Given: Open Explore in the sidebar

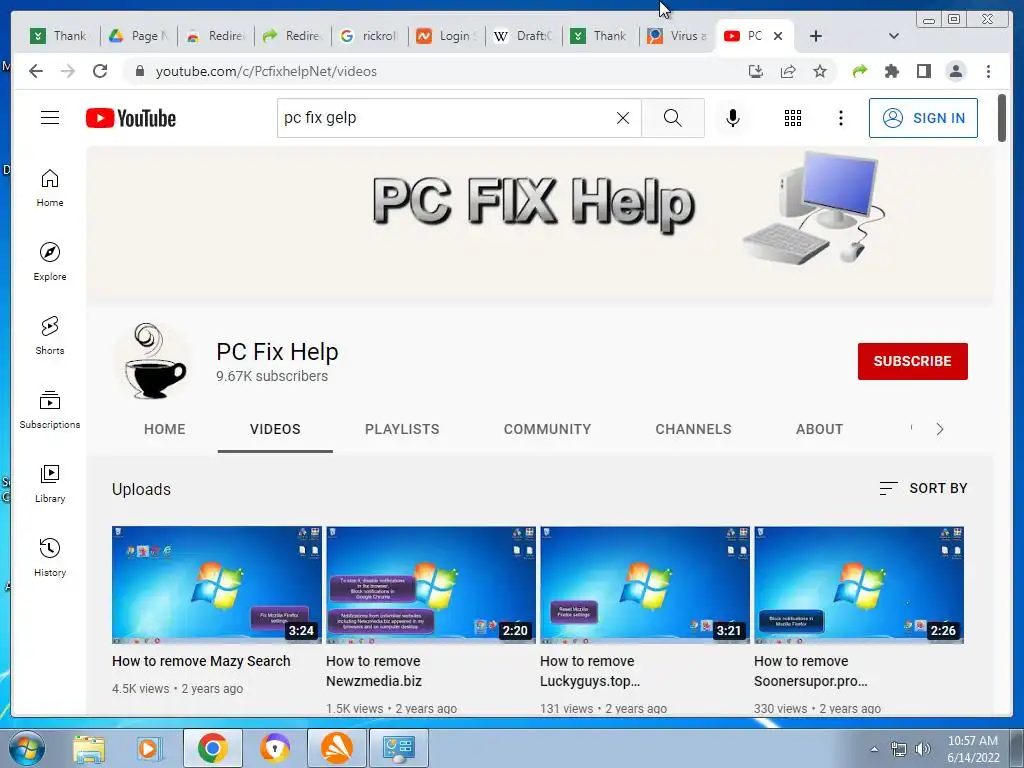Looking at the screenshot, I should tap(50, 262).
